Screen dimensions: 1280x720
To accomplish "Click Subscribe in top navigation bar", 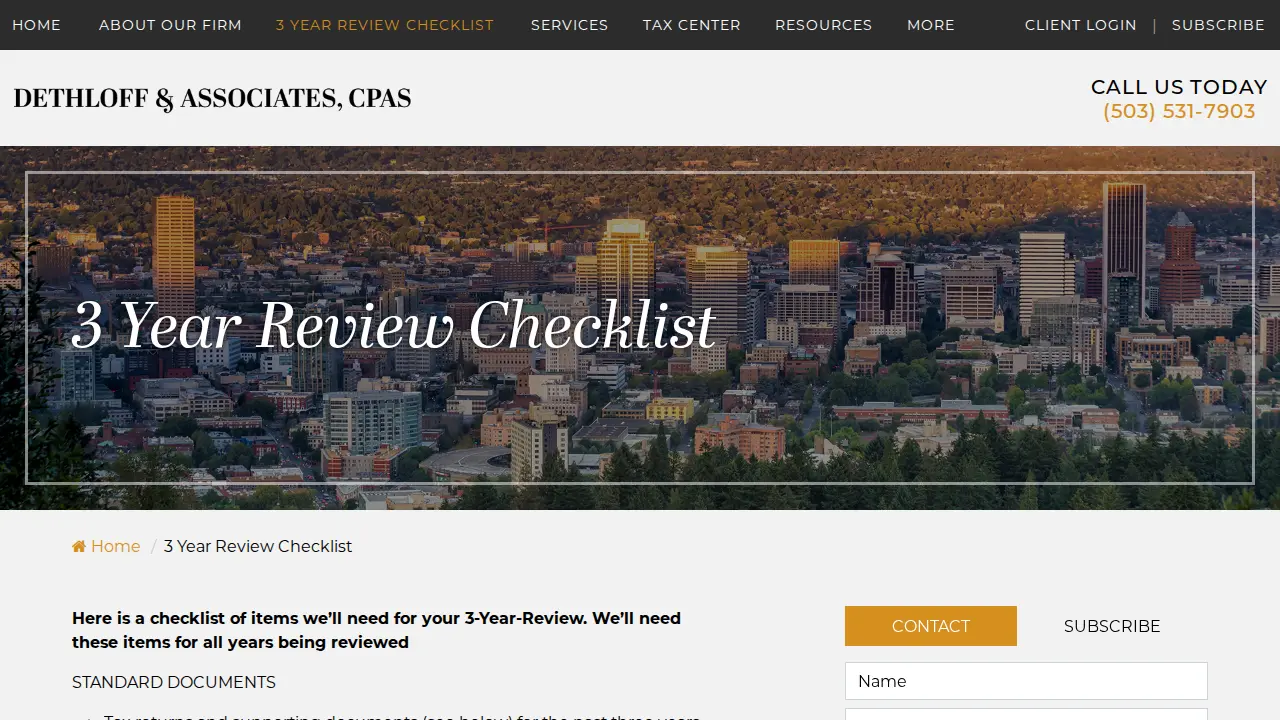I will [x=1218, y=25].
